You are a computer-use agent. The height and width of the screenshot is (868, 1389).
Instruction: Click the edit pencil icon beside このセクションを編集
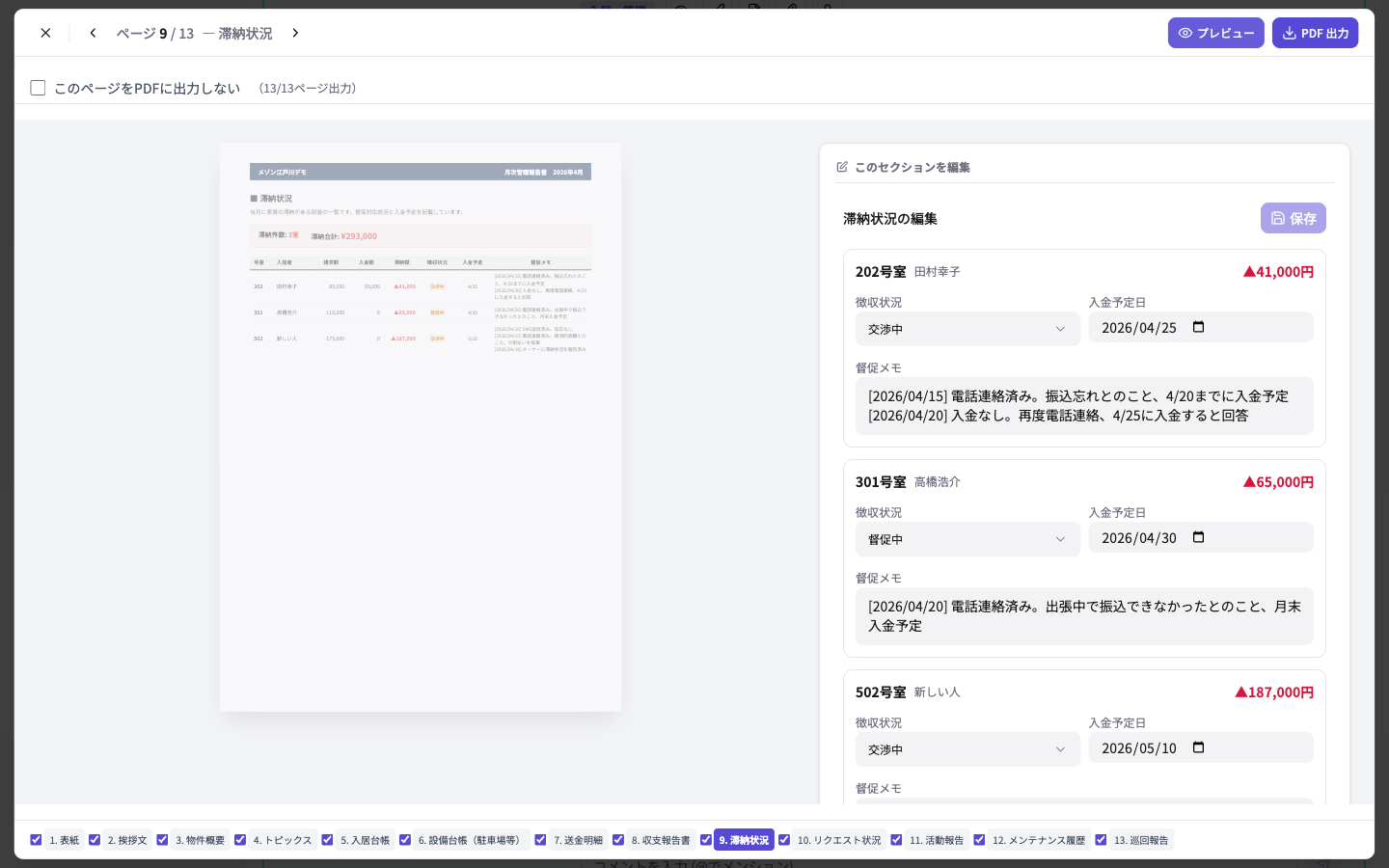pos(842,167)
